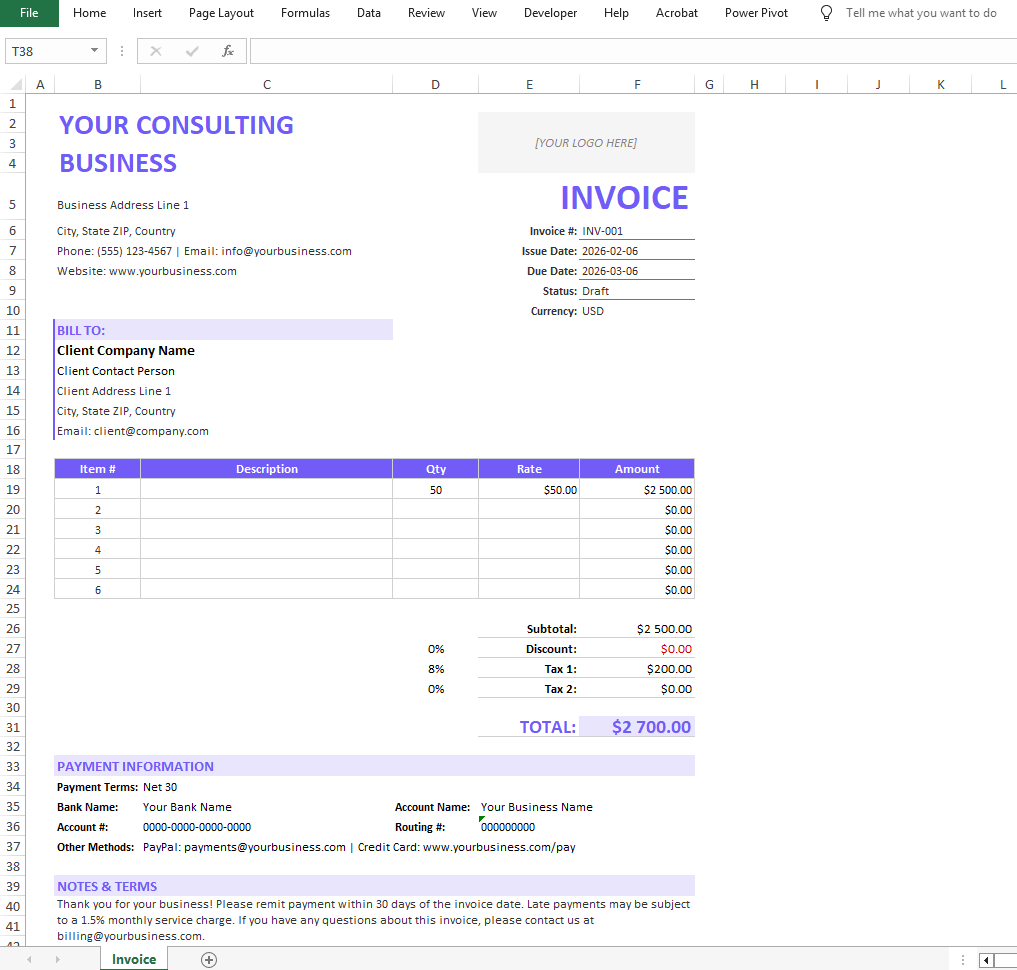Open the Power Pivot tab
The image size is (1017, 970).
click(x=755, y=13)
